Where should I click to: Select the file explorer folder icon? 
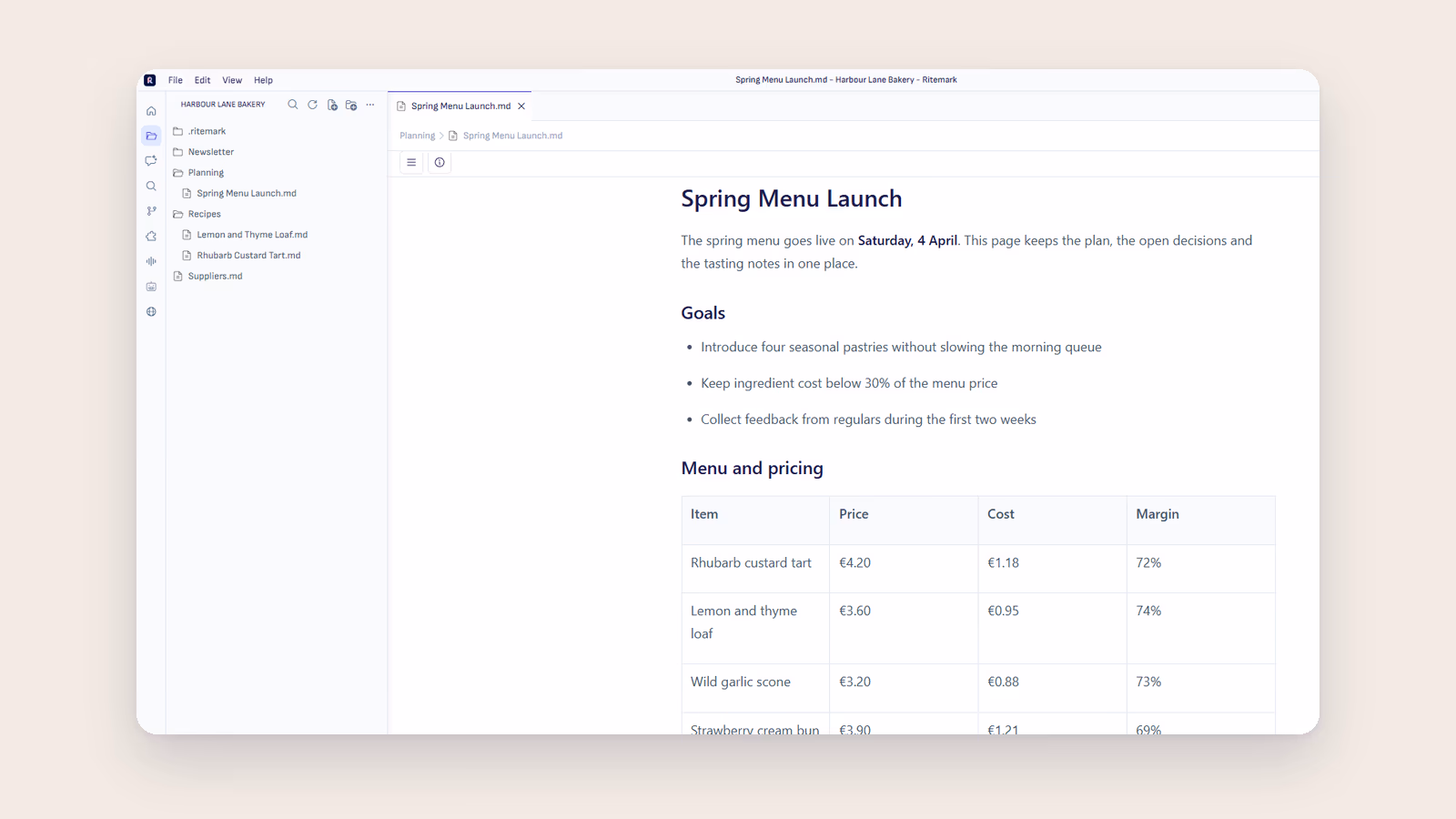[x=151, y=136]
